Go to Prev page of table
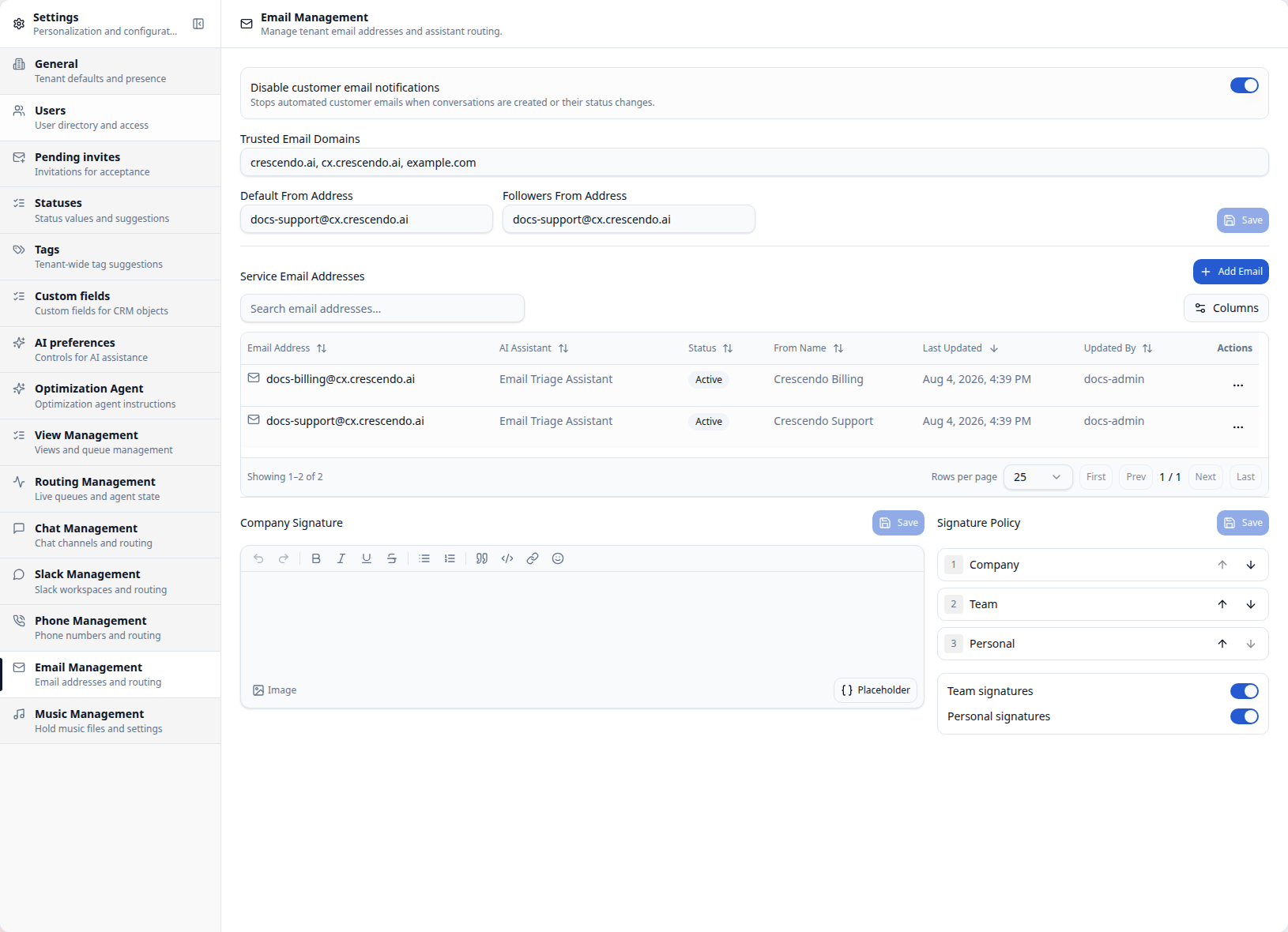1288x932 pixels. click(1136, 477)
